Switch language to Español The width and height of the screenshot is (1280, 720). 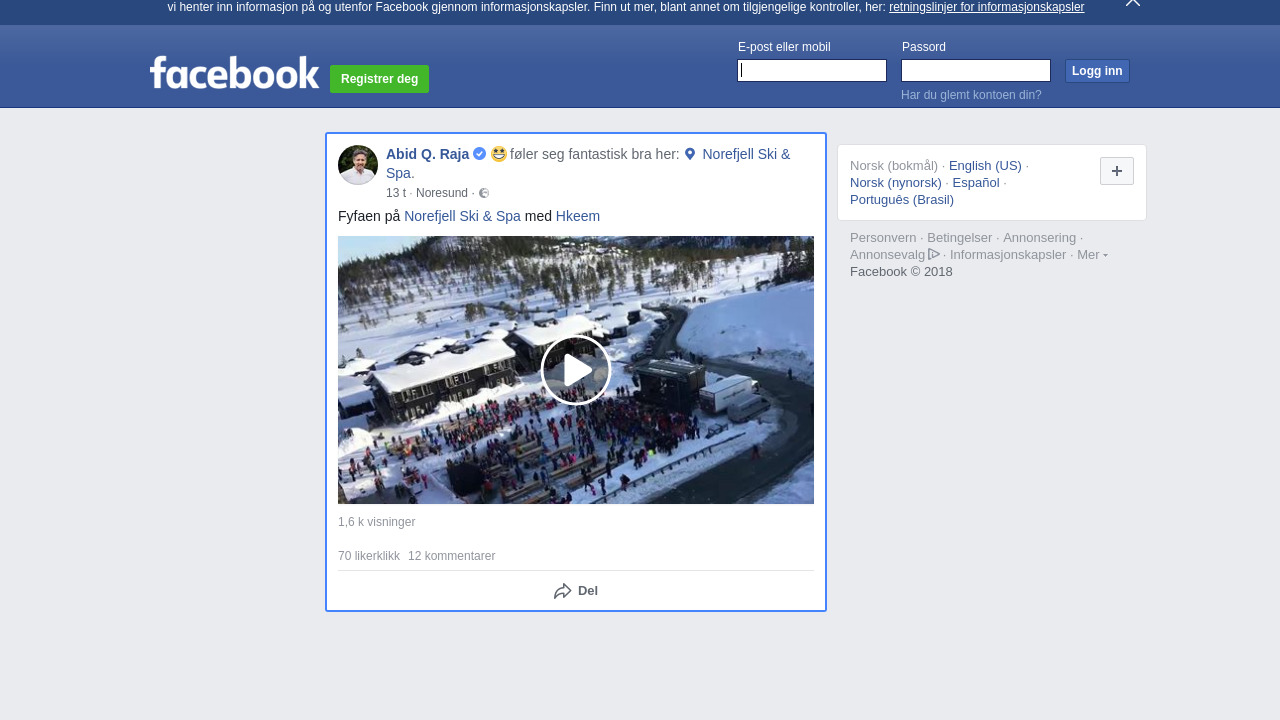point(976,183)
